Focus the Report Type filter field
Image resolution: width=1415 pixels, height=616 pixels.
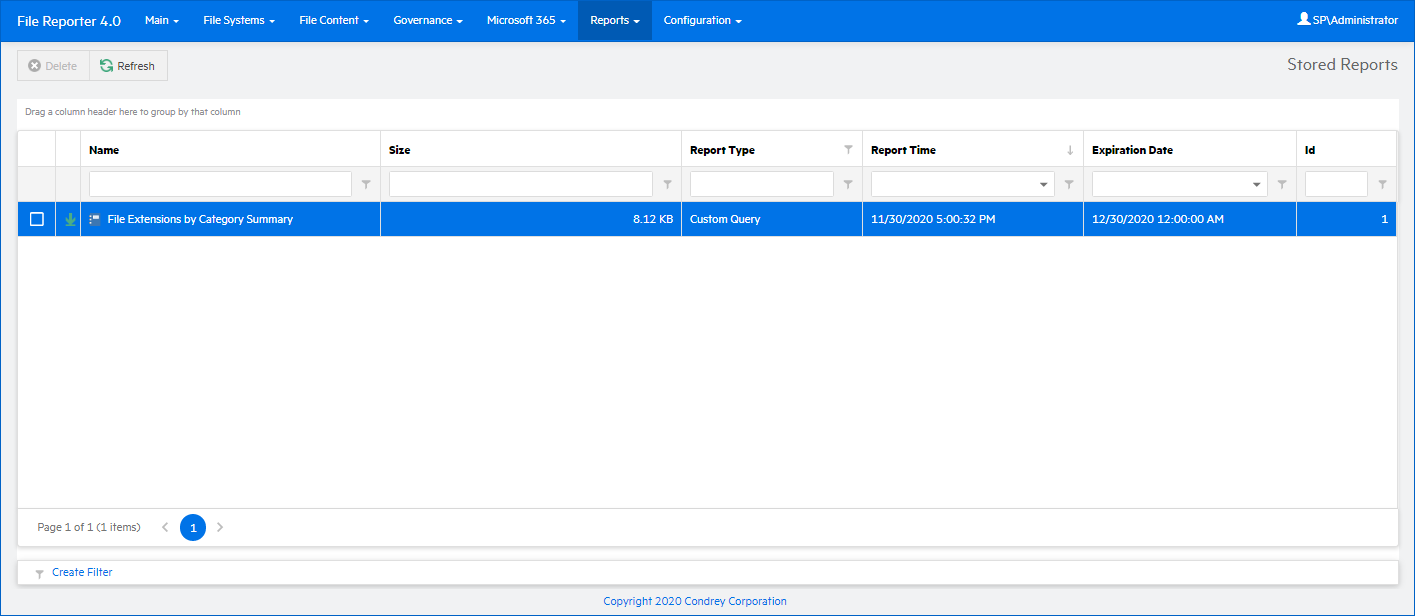(762, 184)
